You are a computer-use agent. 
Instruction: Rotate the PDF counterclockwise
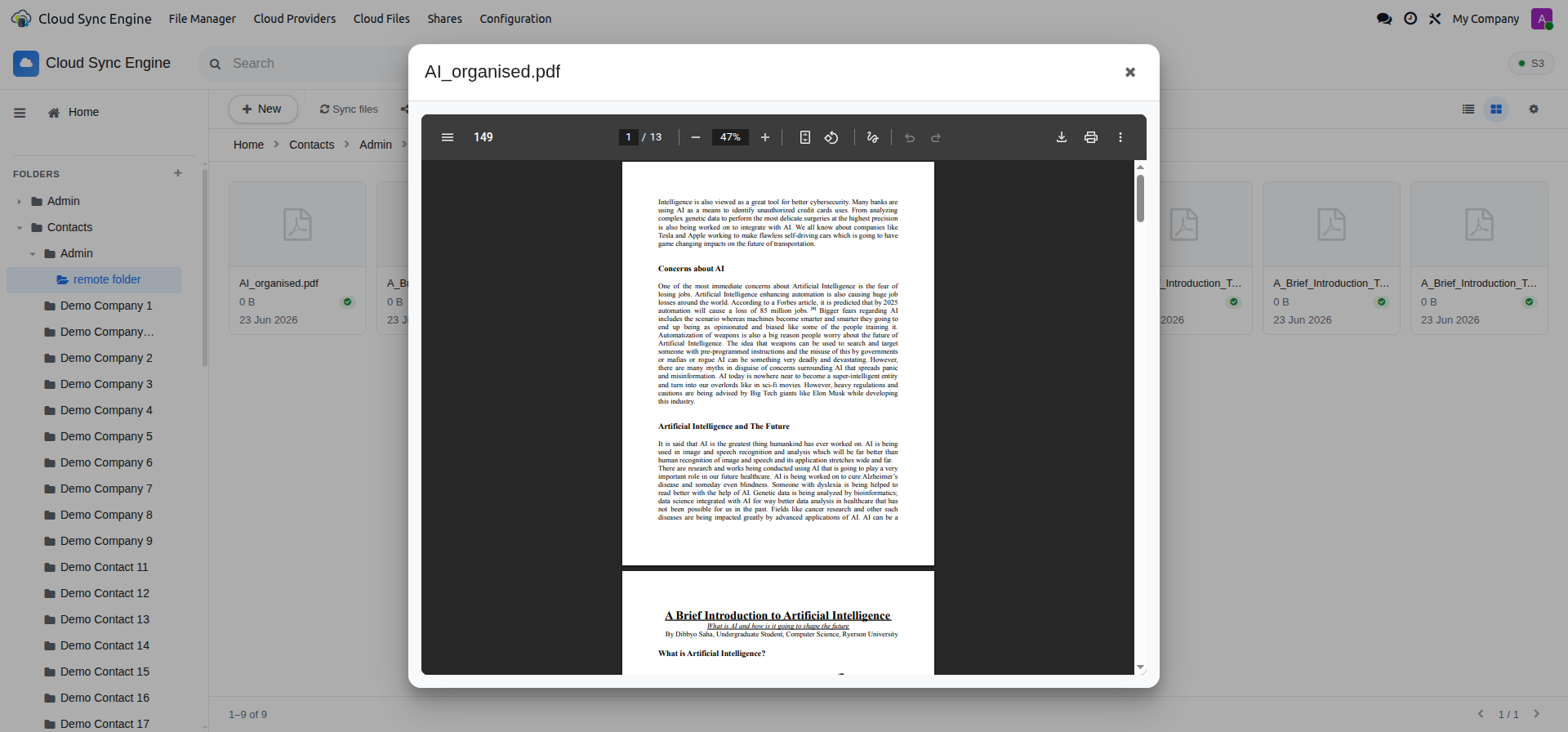click(x=831, y=137)
